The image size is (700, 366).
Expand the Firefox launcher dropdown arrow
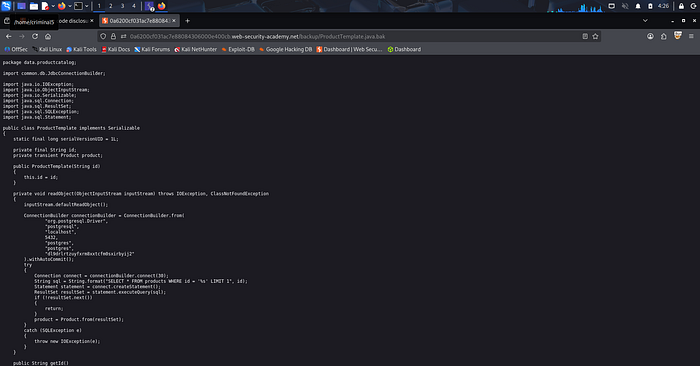pos(70,6)
